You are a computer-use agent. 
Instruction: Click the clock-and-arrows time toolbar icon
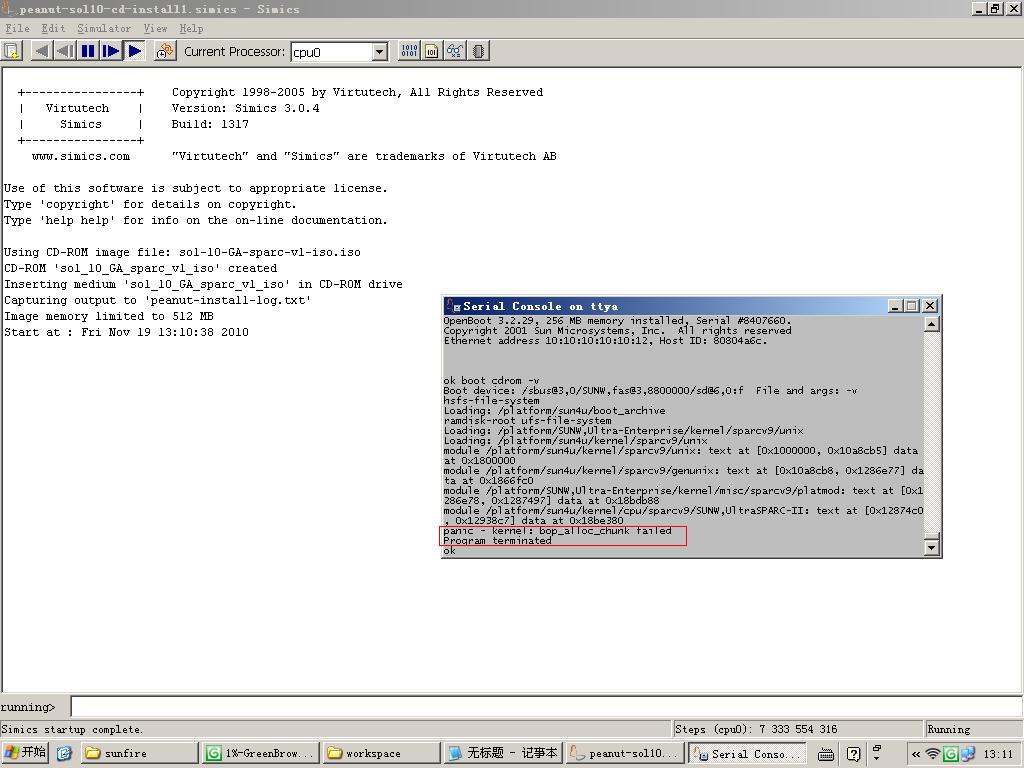point(165,51)
